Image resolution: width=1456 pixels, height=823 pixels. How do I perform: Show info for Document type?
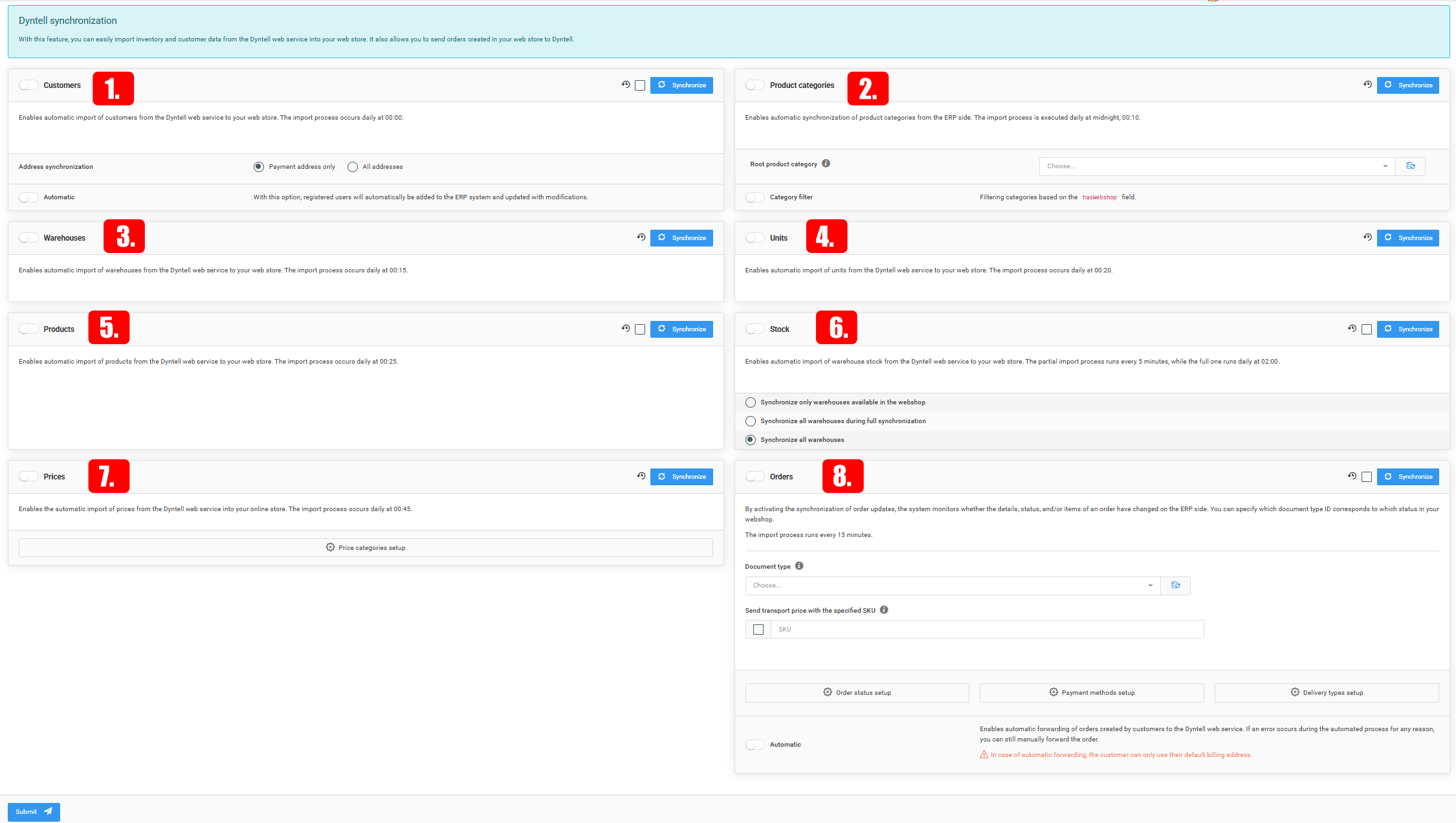coord(799,566)
